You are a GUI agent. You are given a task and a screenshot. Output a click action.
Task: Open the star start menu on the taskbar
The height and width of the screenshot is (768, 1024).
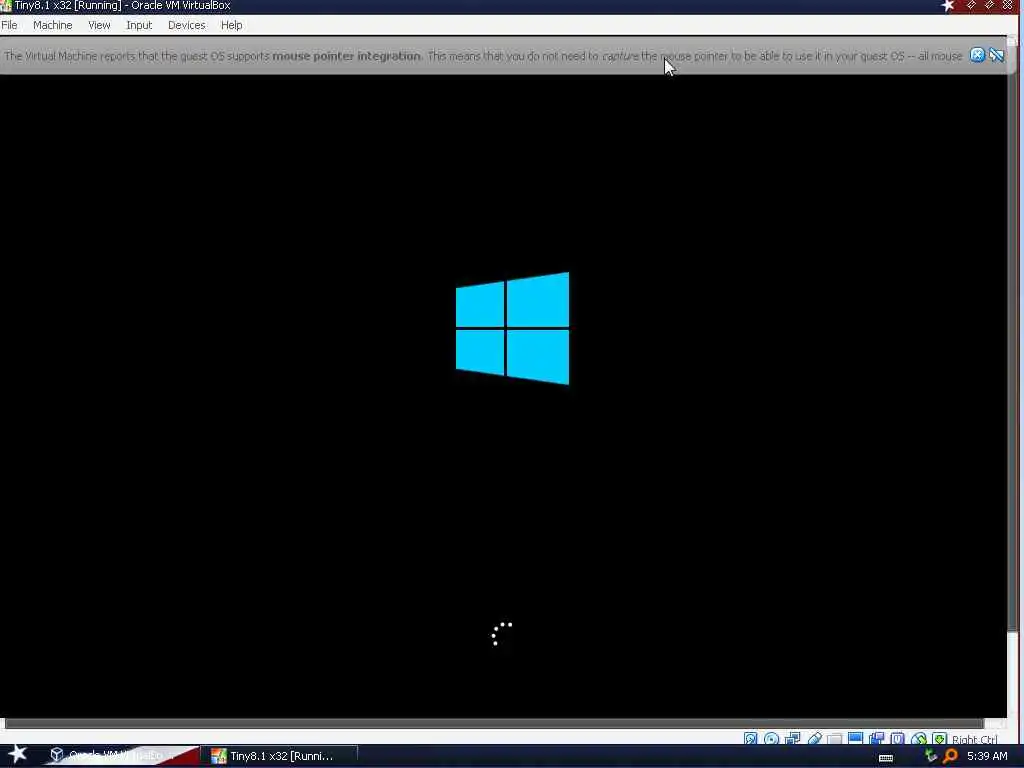pos(18,754)
